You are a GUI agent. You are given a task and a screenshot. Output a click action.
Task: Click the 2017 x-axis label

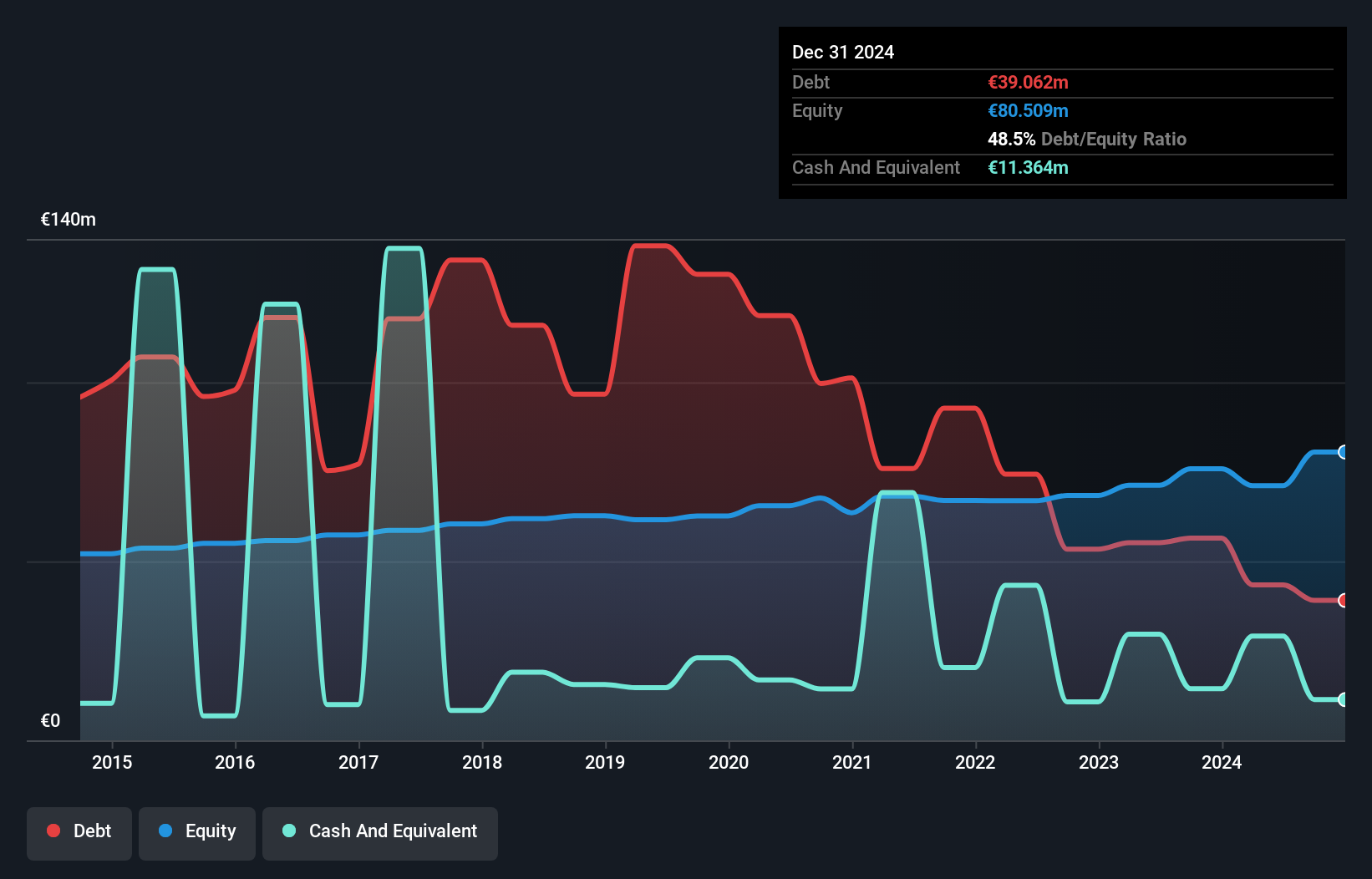[x=358, y=762]
